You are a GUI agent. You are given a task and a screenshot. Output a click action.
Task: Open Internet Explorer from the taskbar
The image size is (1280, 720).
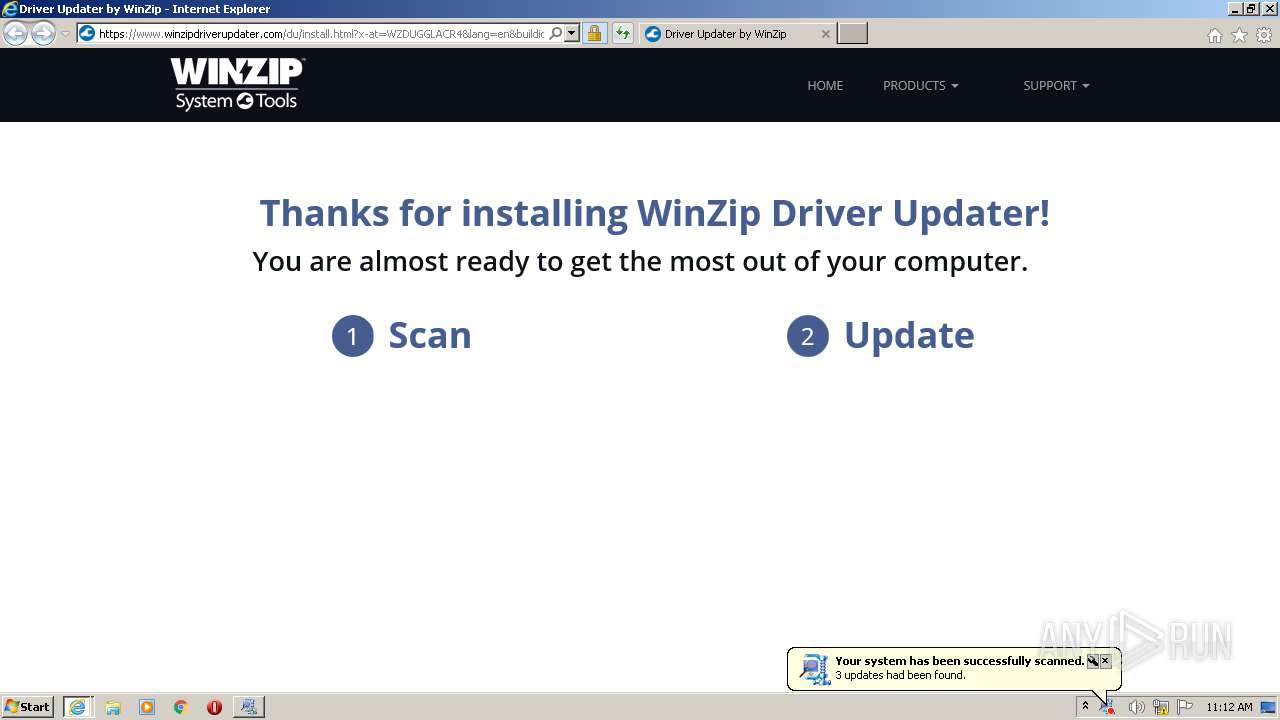[77, 706]
